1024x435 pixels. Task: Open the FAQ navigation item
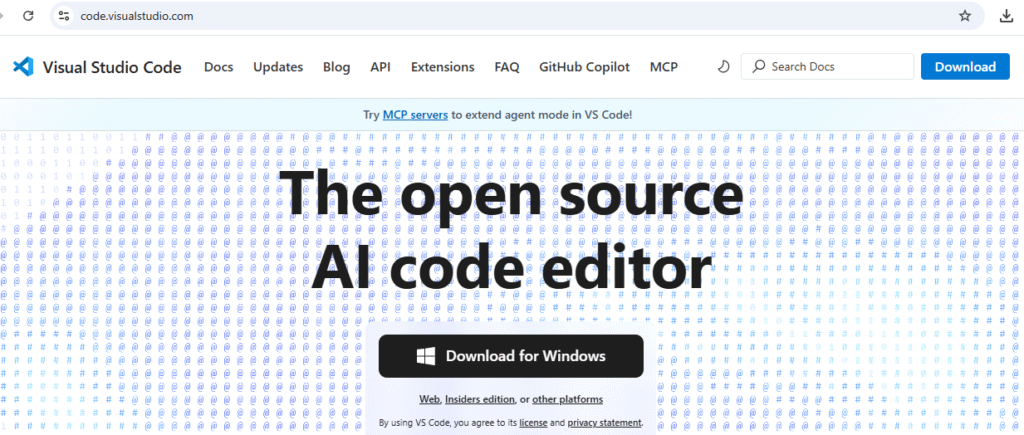point(507,67)
